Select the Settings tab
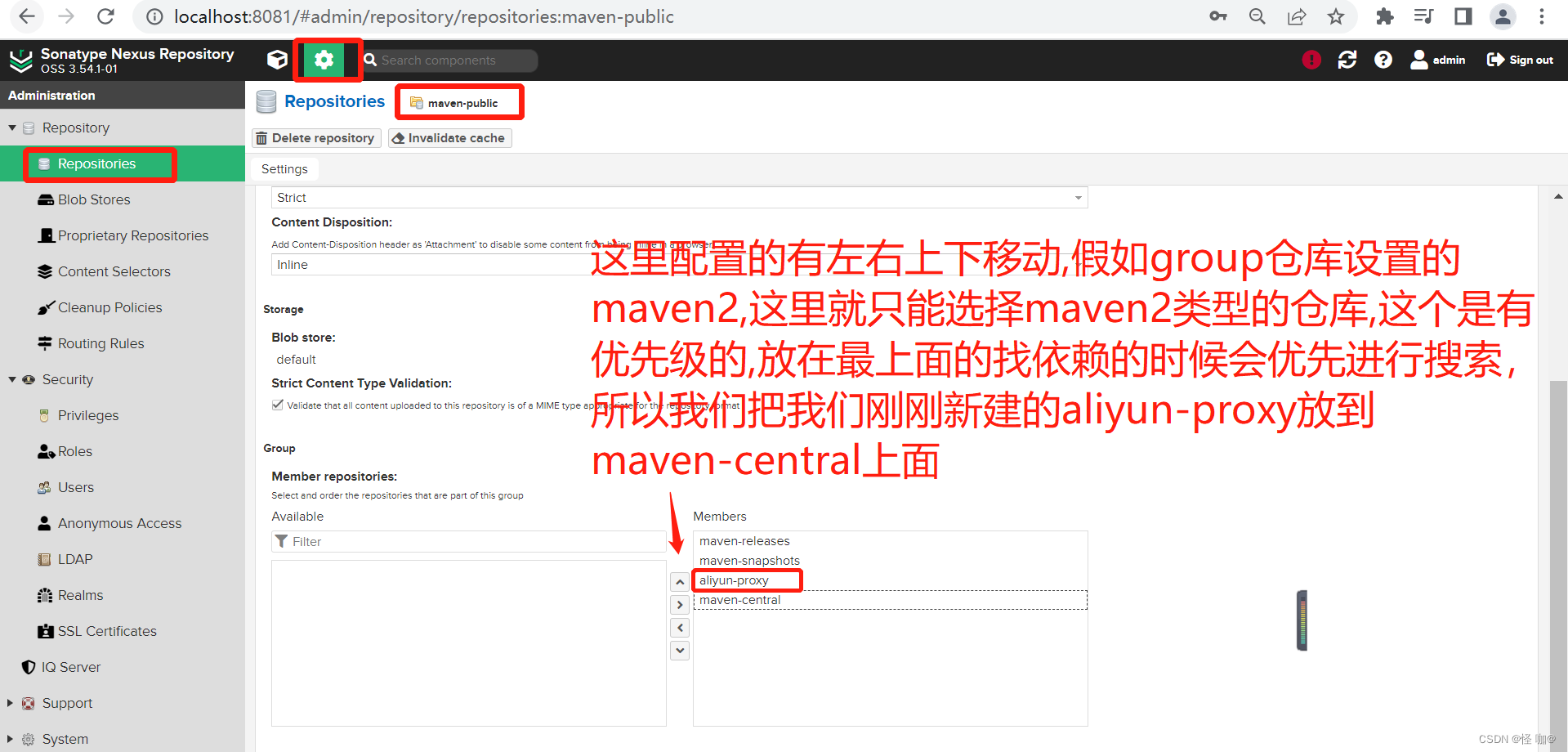 coord(284,169)
